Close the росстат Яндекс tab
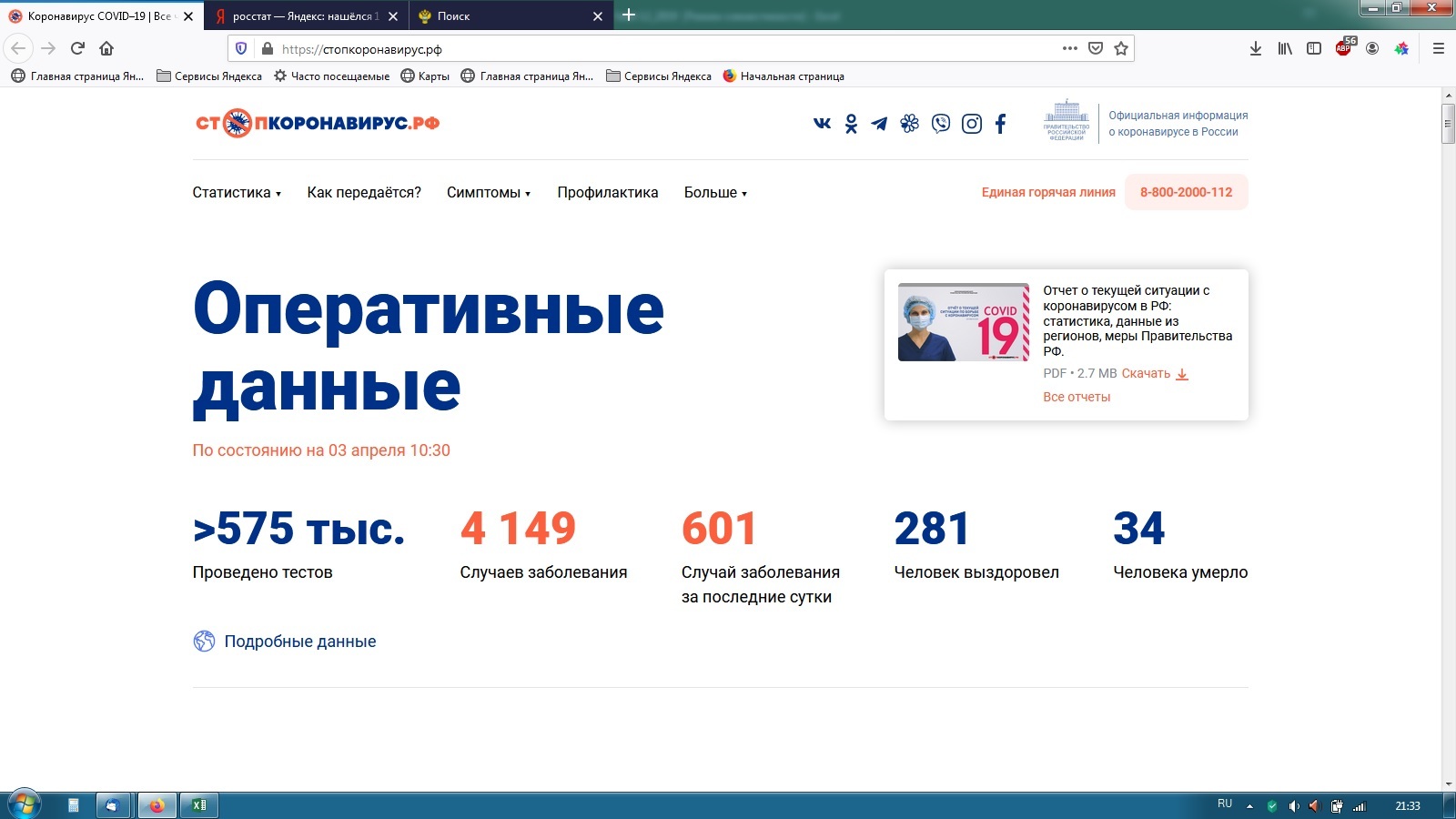Viewport: 1456px width, 819px height. (393, 16)
